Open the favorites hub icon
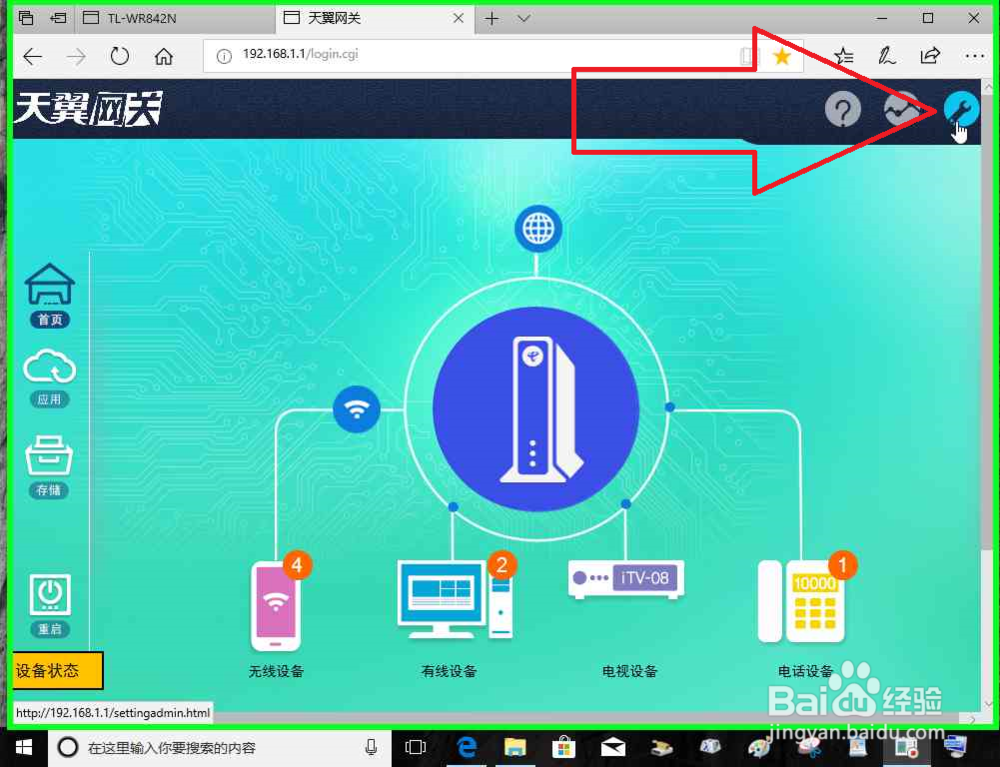1000x767 pixels. coord(844,56)
